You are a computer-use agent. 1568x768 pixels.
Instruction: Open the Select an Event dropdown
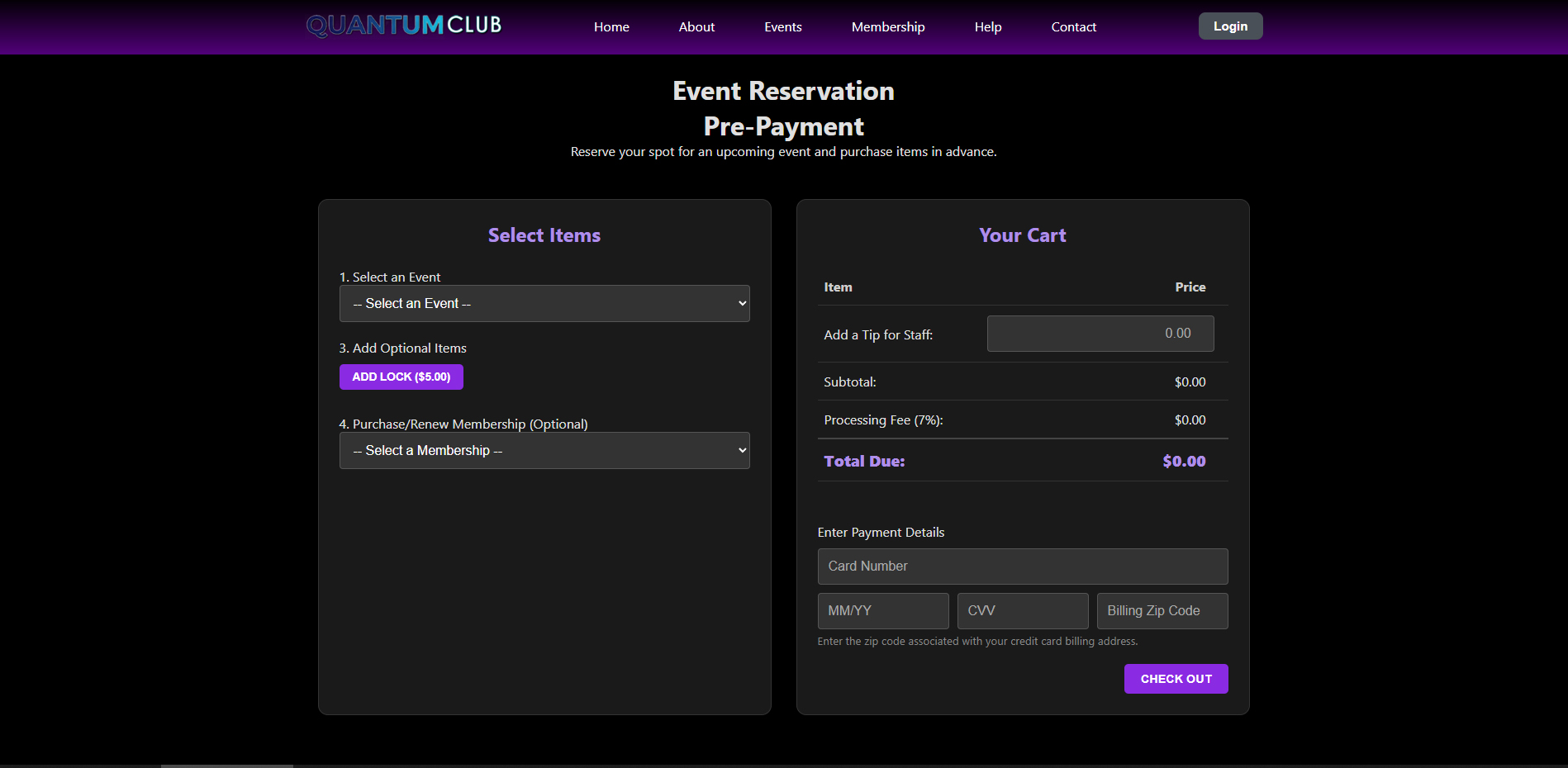point(544,303)
